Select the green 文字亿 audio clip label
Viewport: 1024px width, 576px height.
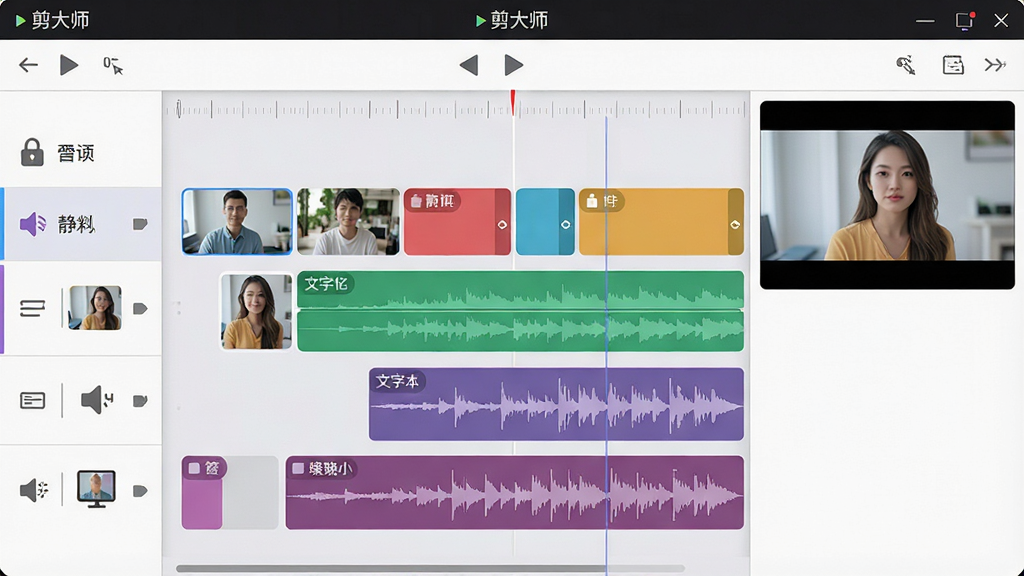point(325,283)
